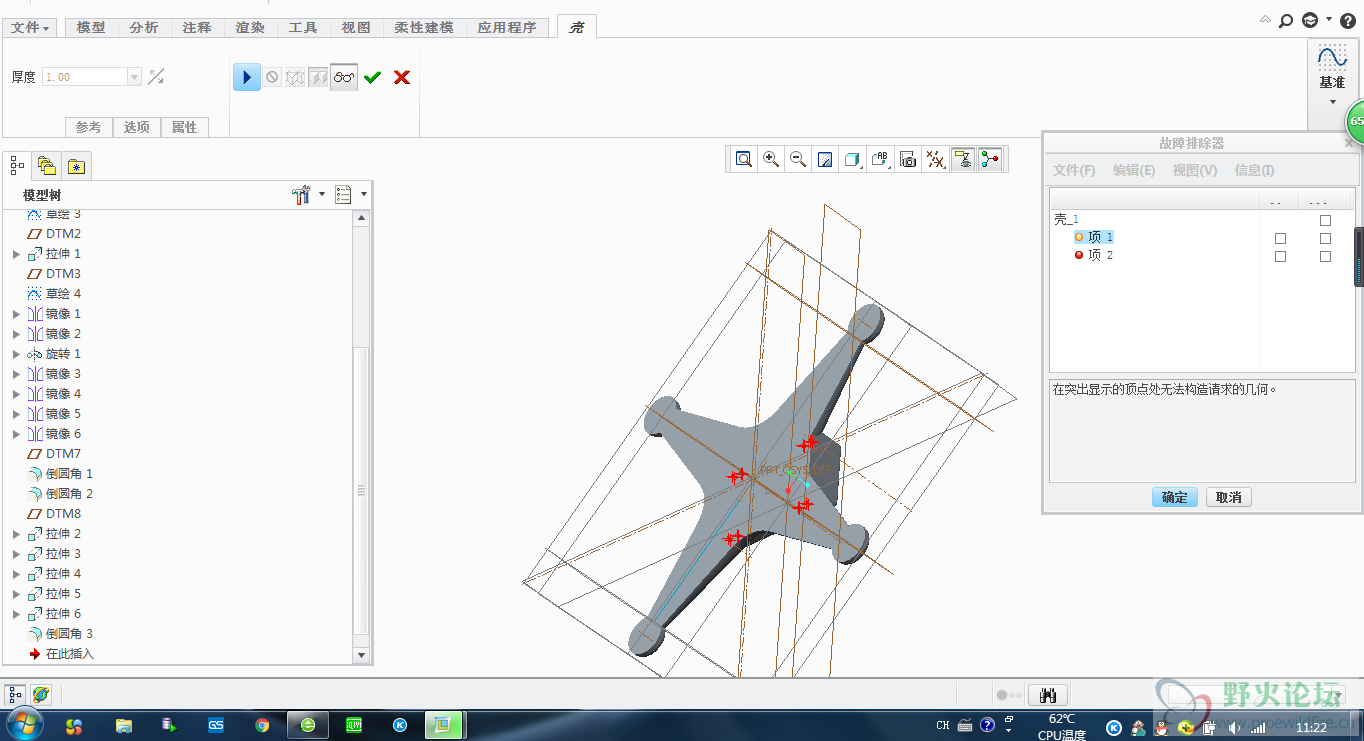Switch to the 柔性建模 ribbon tab
The height and width of the screenshot is (741, 1364).
pyautogui.click(x=424, y=27)
